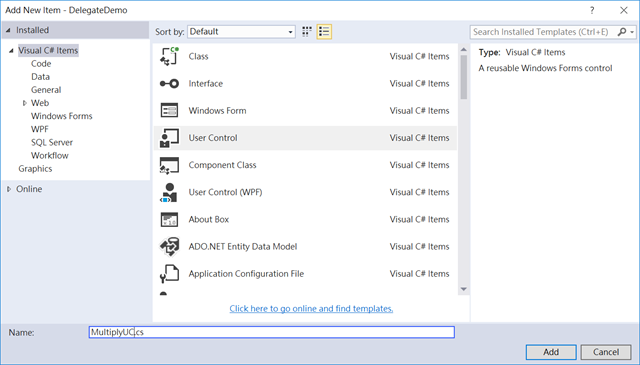Pick the ADO.NET Entity Data Model icon
This screenshot has height=365, width=640.
point(169,247)
